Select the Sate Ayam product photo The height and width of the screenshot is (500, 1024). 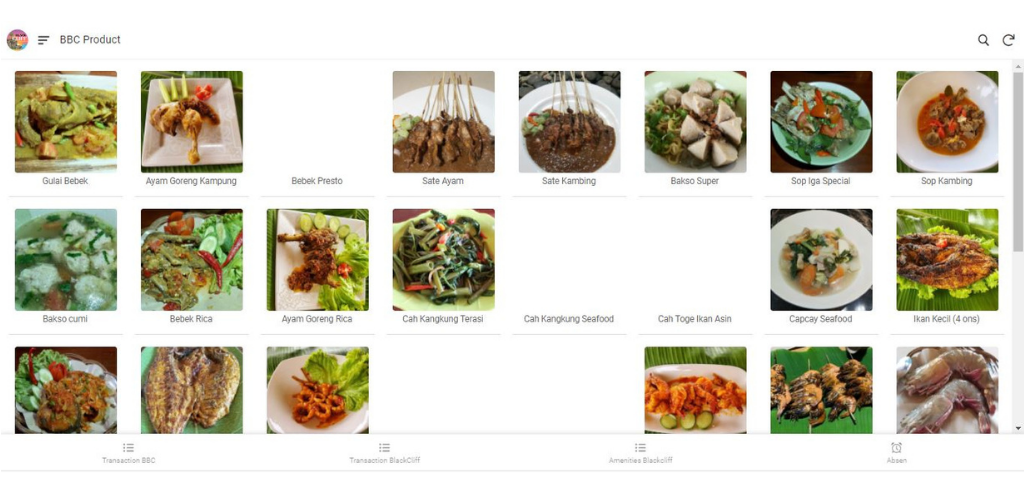click(443, 122)
